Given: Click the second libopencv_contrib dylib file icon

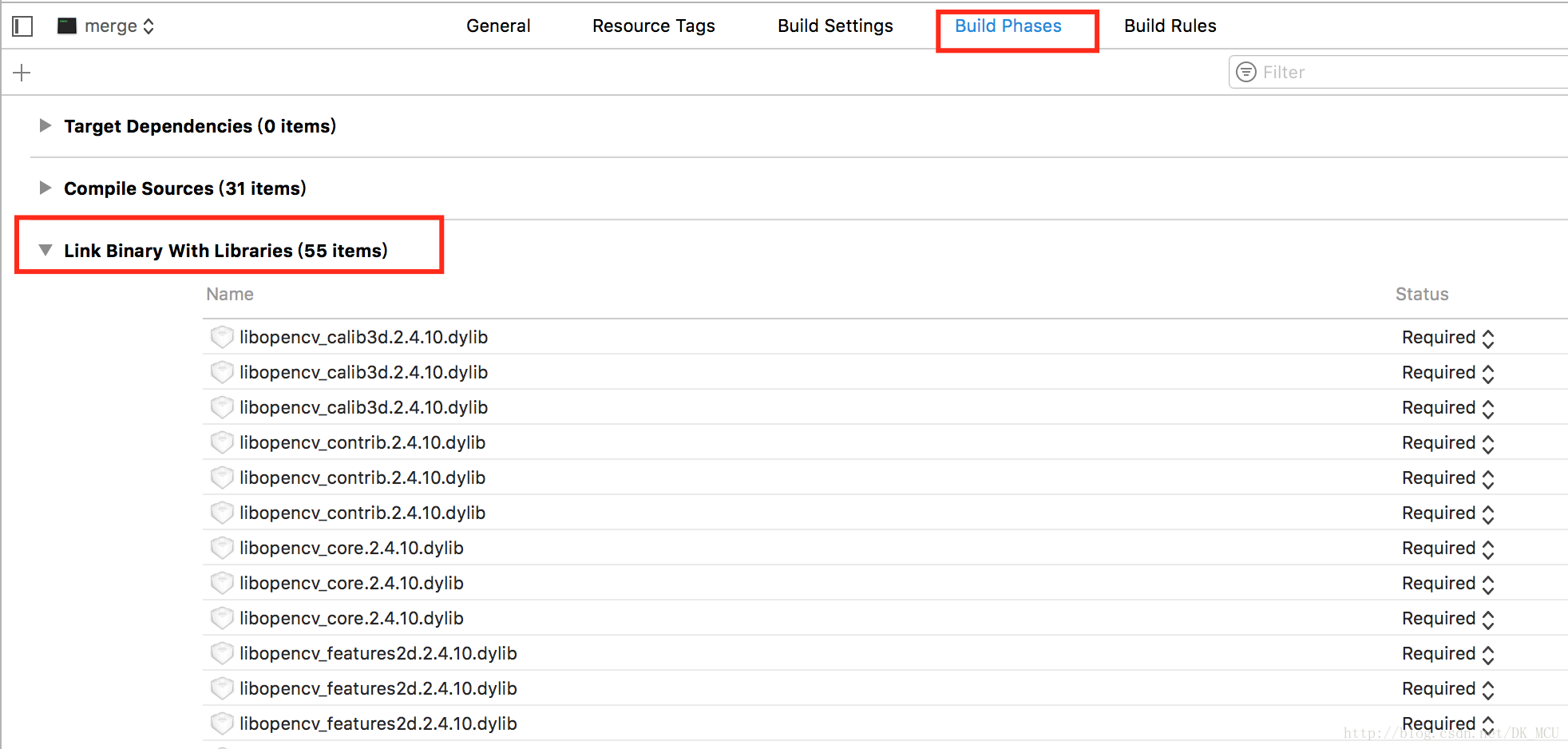Looking at the screenshot, I should 222,478.
